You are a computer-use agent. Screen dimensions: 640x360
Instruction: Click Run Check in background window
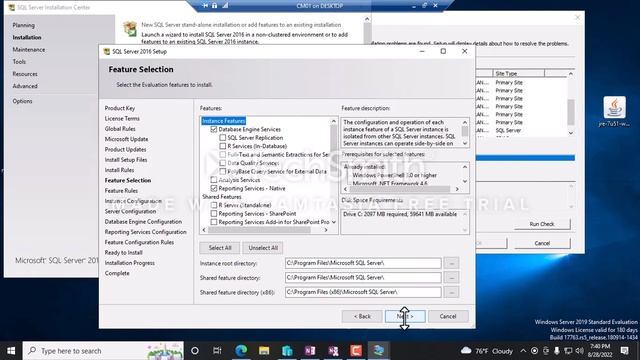tap(542, 224)
